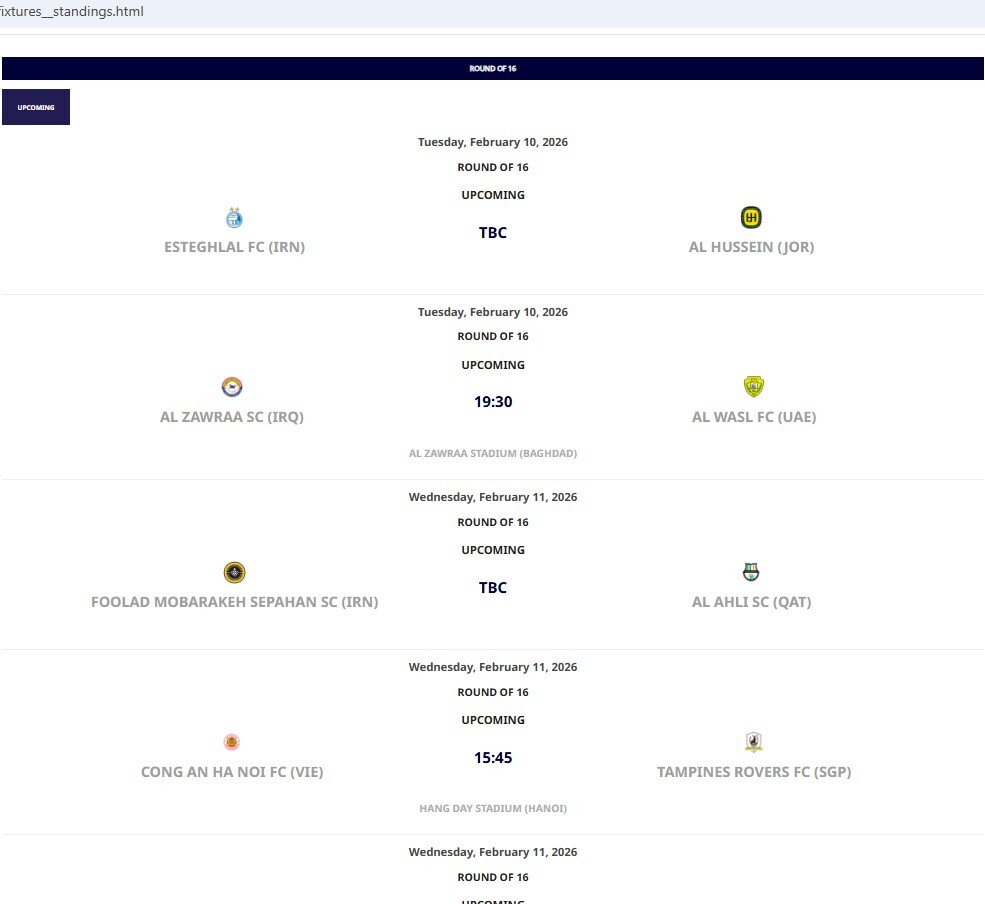
Task: Click the Al Zawraa SC club crest
Action: [x=232, y=387]
